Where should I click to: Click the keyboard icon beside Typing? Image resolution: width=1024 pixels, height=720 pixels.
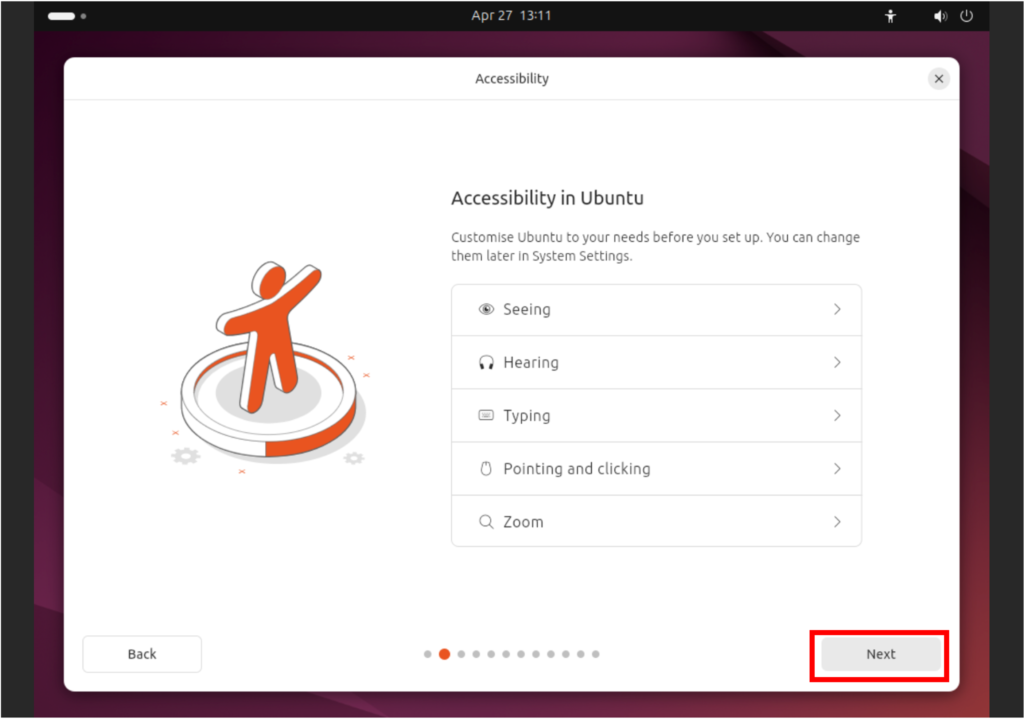coord(486,416)
